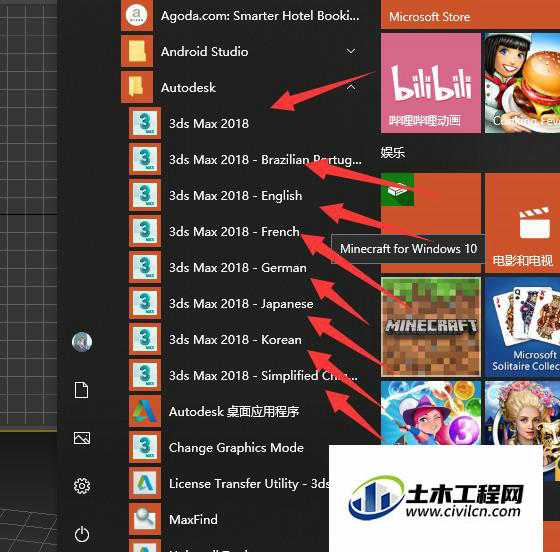Expand the Android Studio folder chevron
This screenshot has height=552, width=560.
click(351, 51)
